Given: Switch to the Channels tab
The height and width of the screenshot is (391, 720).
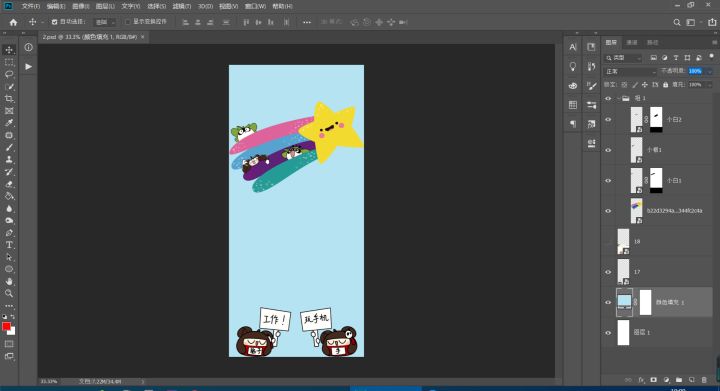Looking at the screenshot, I should 632,43.
